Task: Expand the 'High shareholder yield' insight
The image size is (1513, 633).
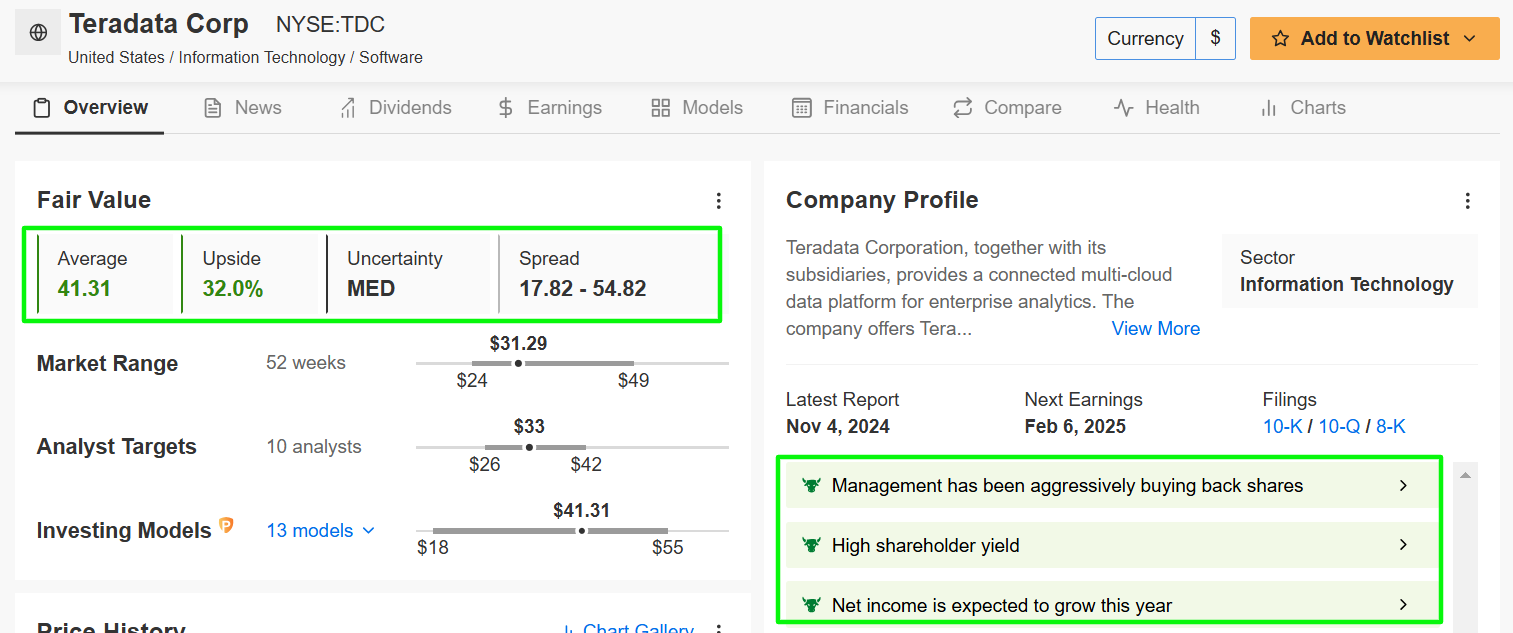Action: pyautogui.click(x=1112, y=545)
